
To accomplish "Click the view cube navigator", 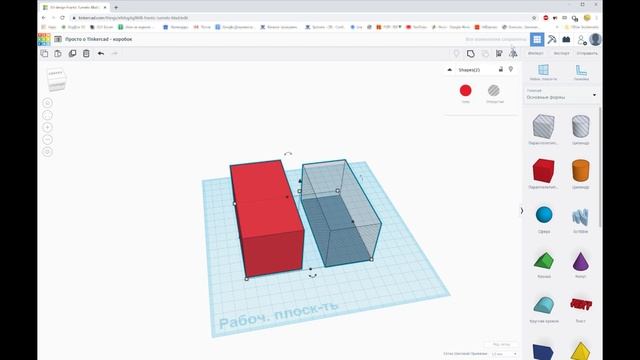I will (x=56, y=80).
